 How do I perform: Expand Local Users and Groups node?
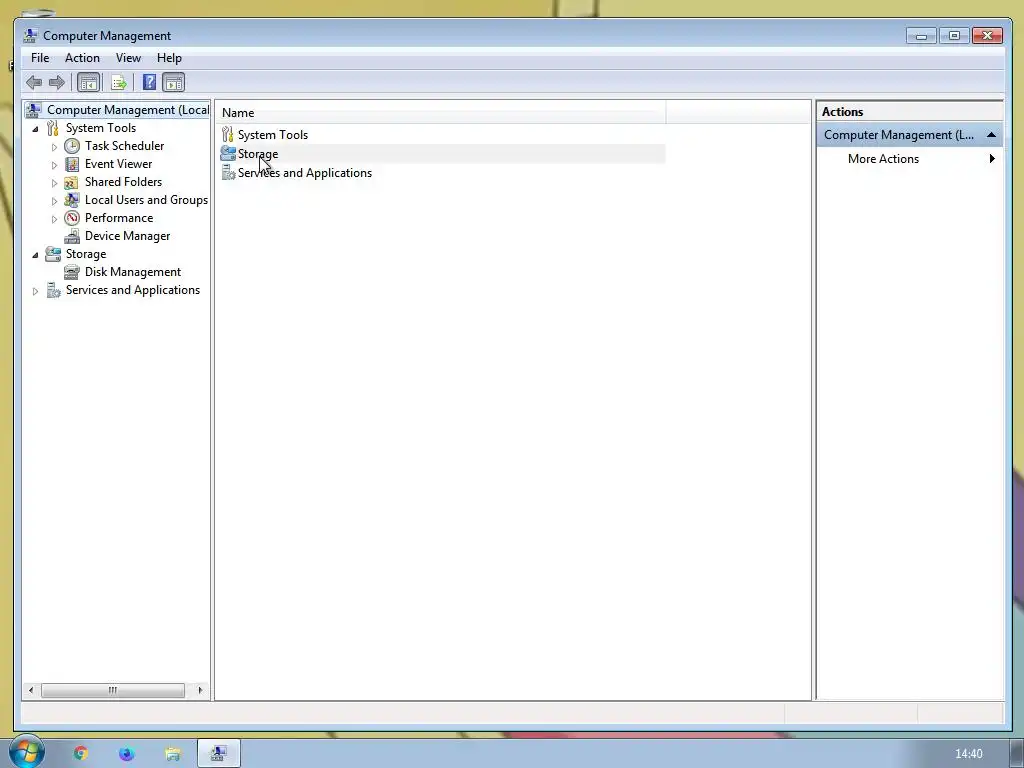[54, 200]
